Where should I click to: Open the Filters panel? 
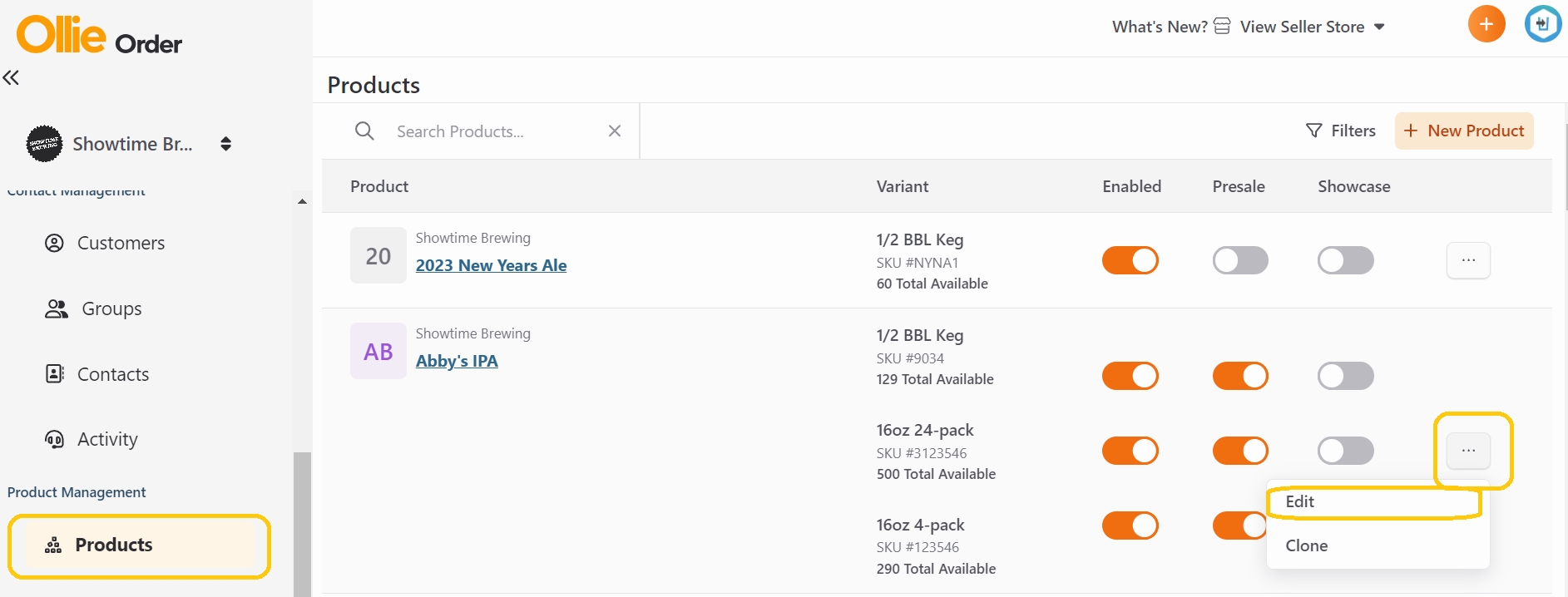(1341, 131)
